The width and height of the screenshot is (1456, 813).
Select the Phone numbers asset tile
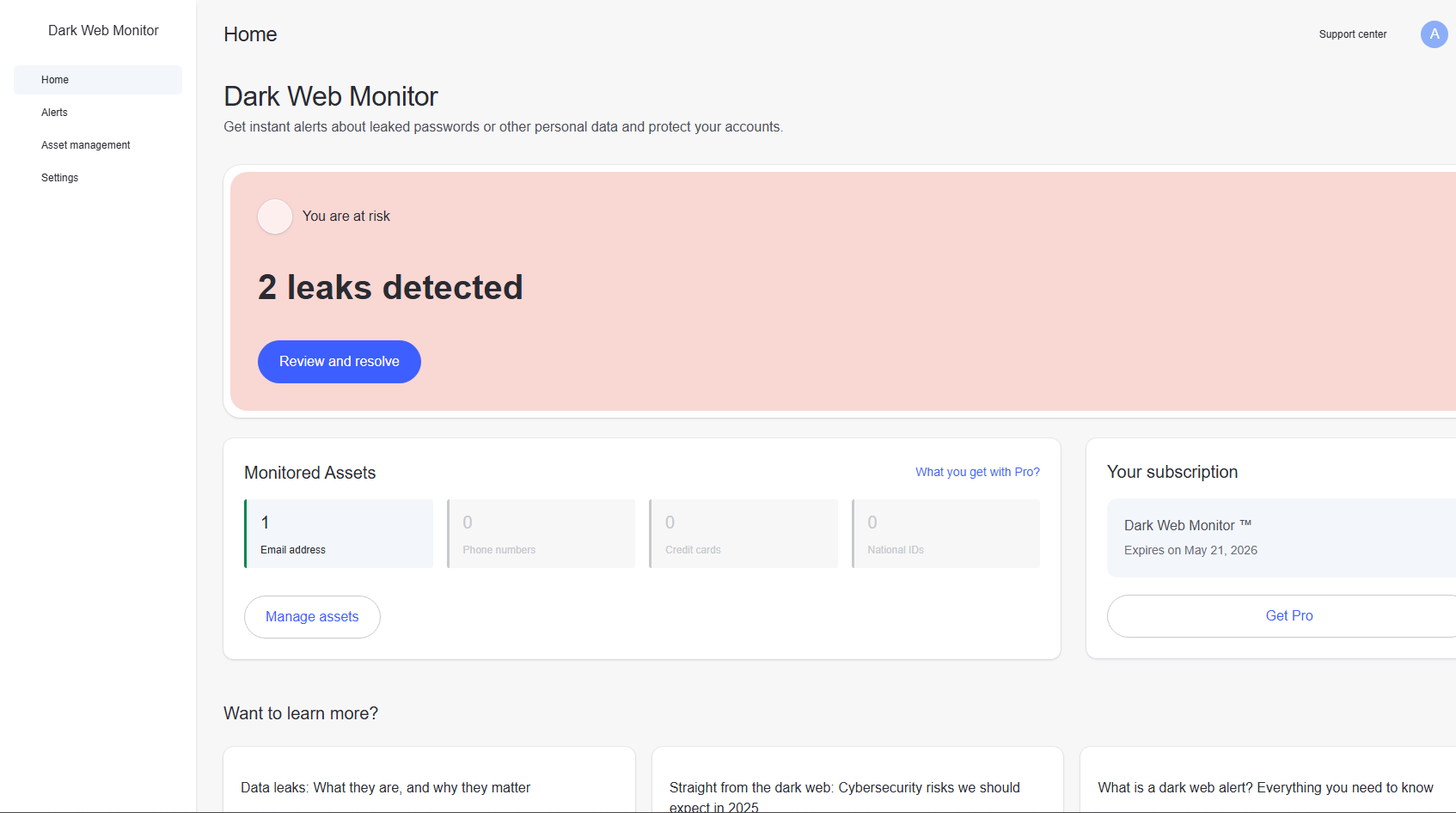coord(541,534)
